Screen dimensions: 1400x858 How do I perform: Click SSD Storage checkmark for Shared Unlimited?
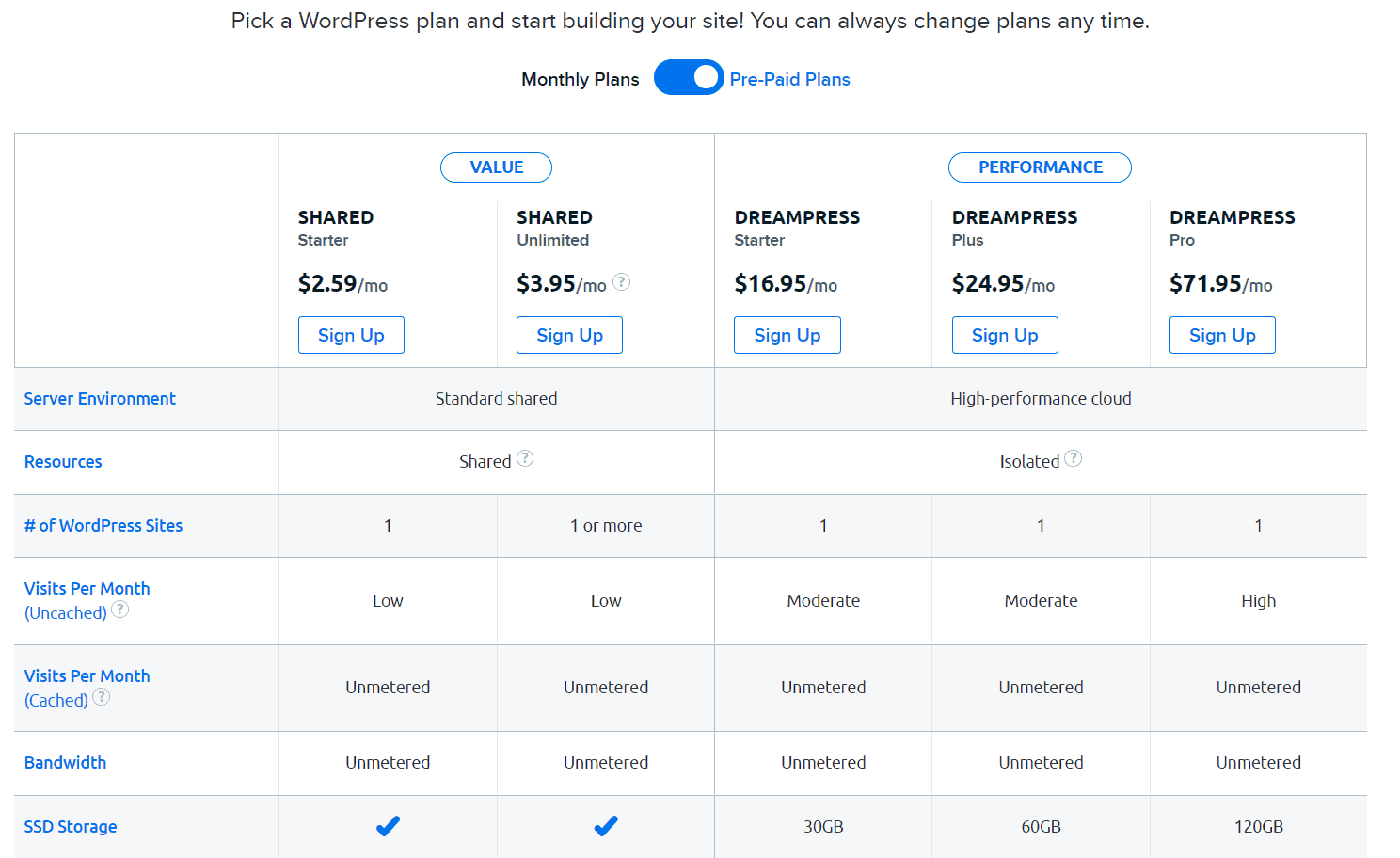606,826
